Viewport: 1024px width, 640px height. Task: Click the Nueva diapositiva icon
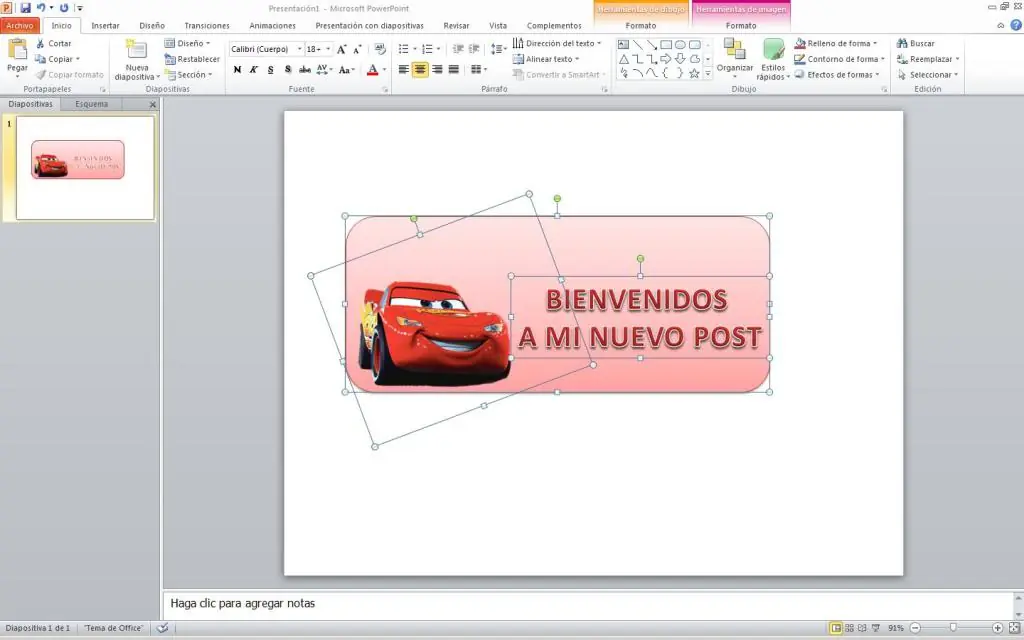click(136, 50)
